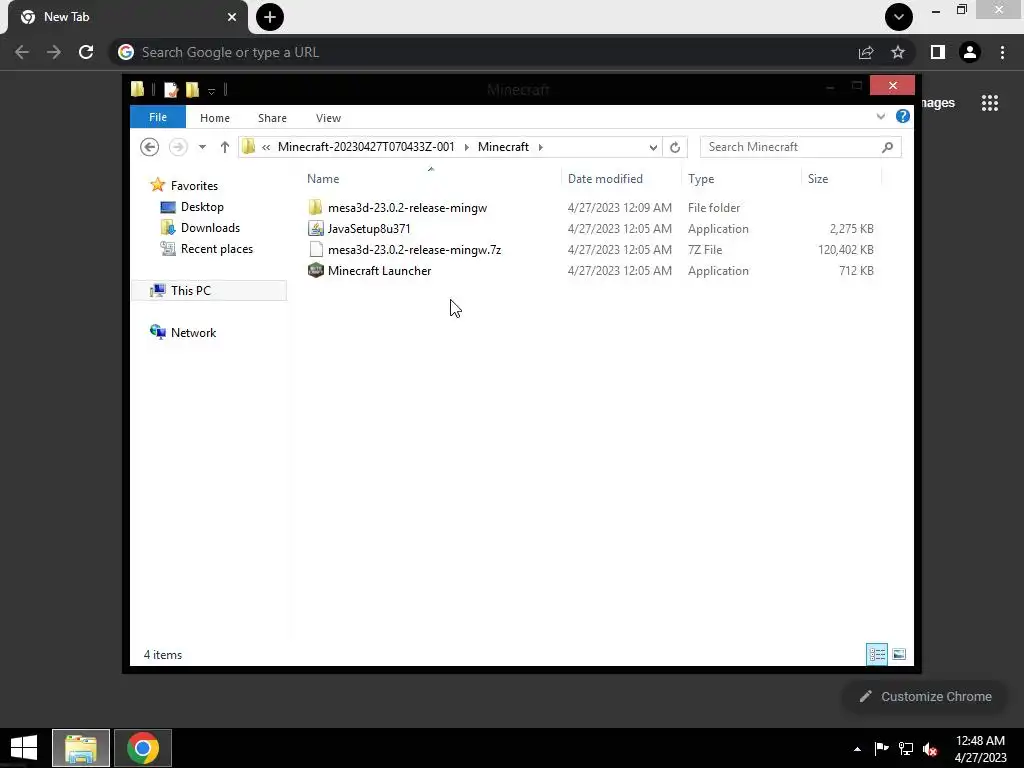Screen dimensions: 1024x768
Task: Open the Google apps grid in Chrome
Action: click(989, 103)
